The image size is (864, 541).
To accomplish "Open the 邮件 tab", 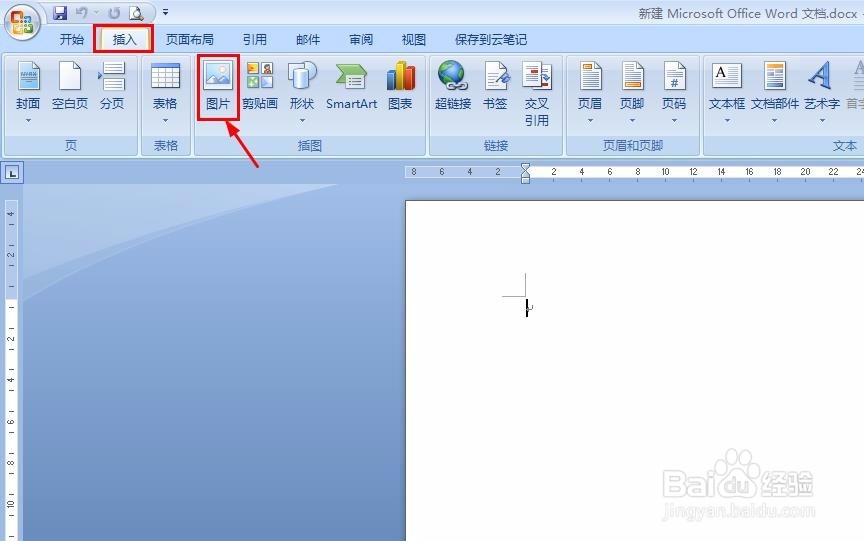I will tap(307, 40).
